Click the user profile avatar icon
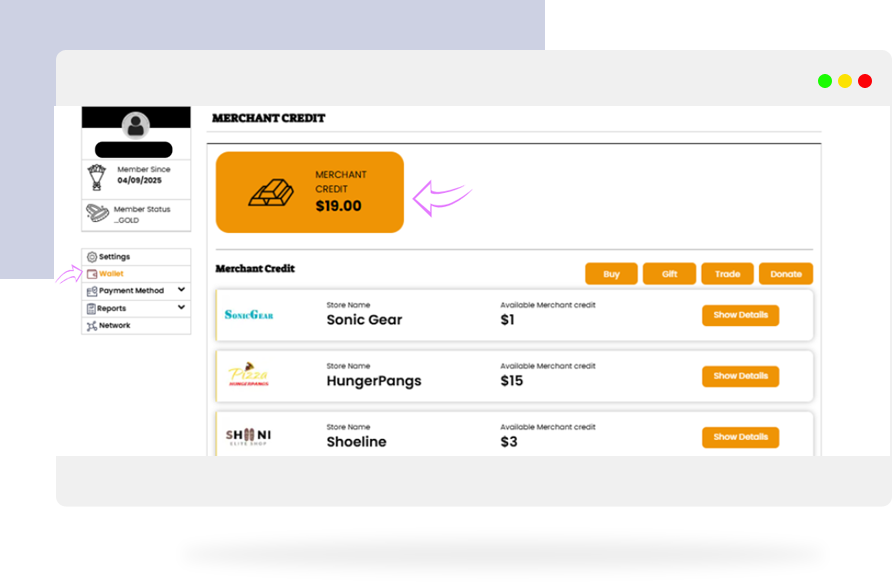The image size is (892, 582). [x=135, y=125]
